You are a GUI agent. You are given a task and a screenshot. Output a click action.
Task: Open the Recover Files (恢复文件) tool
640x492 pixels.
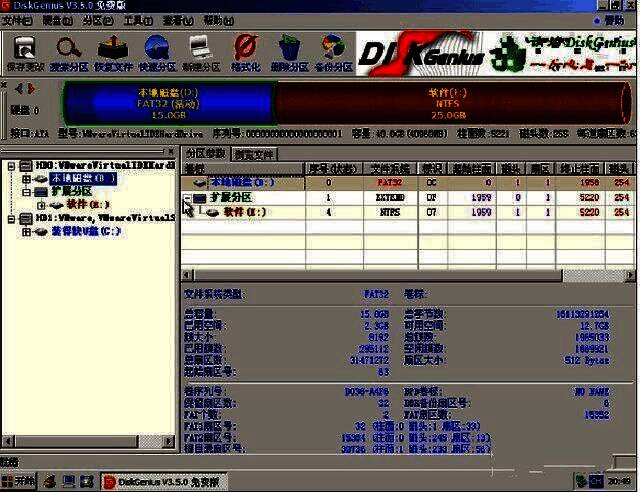pyautogui.click(x=112, y=52)
